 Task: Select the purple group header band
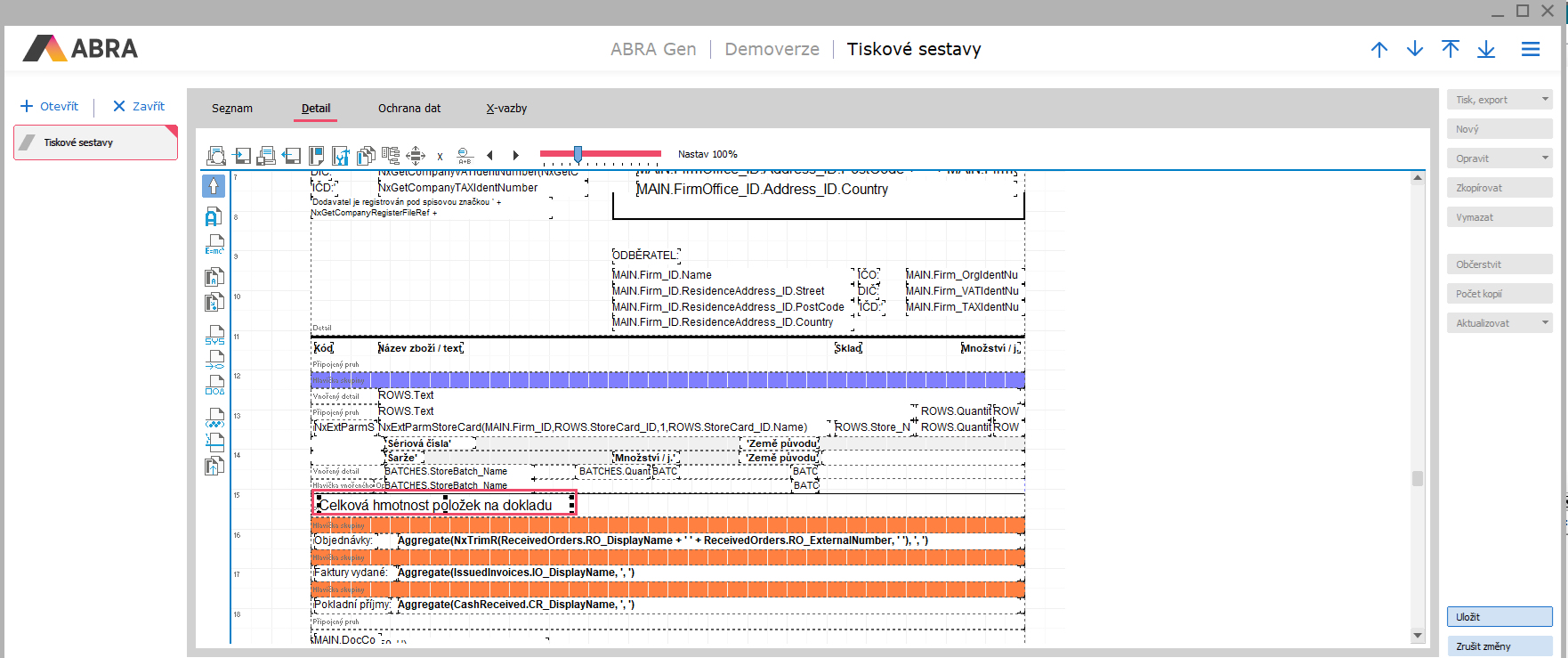coord(667,380)
